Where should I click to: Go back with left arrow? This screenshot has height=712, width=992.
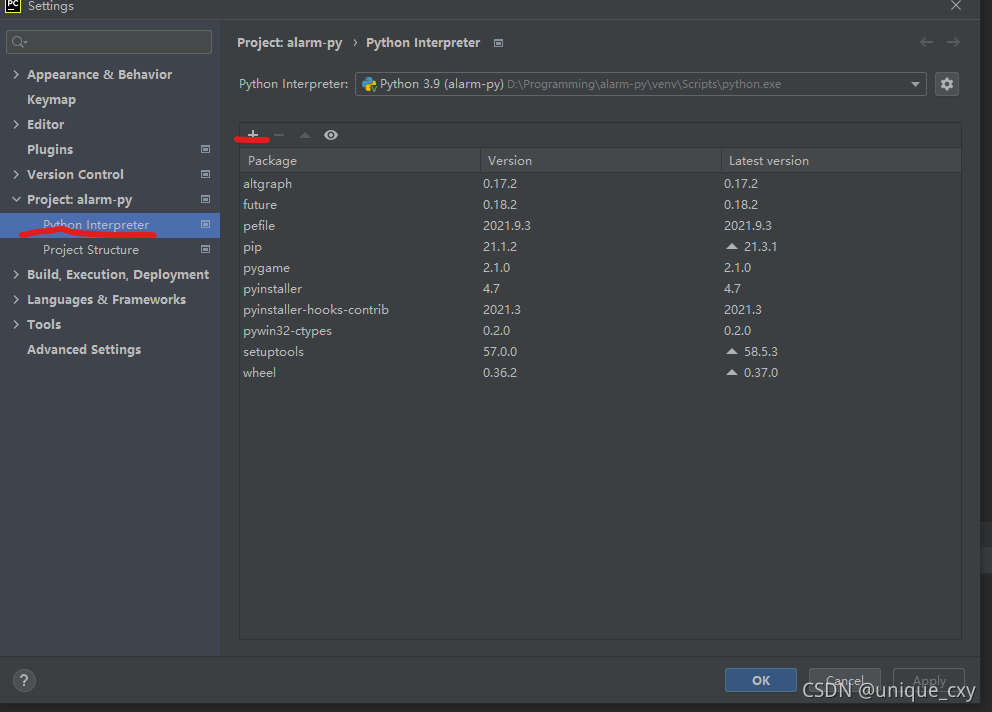click(926, 42)
